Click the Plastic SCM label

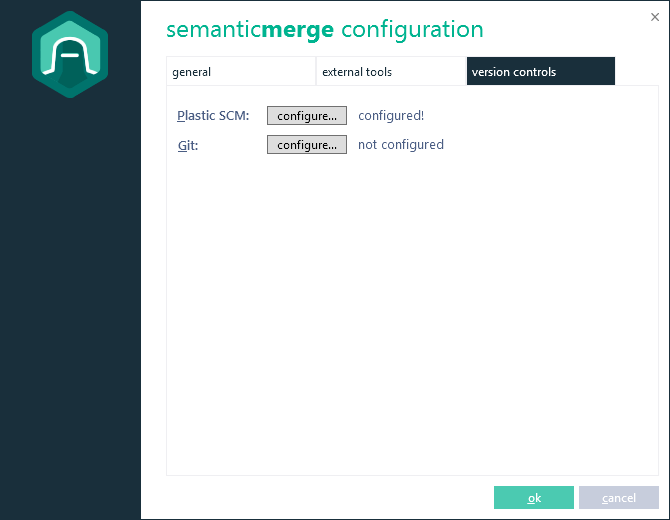pos(213,116)
